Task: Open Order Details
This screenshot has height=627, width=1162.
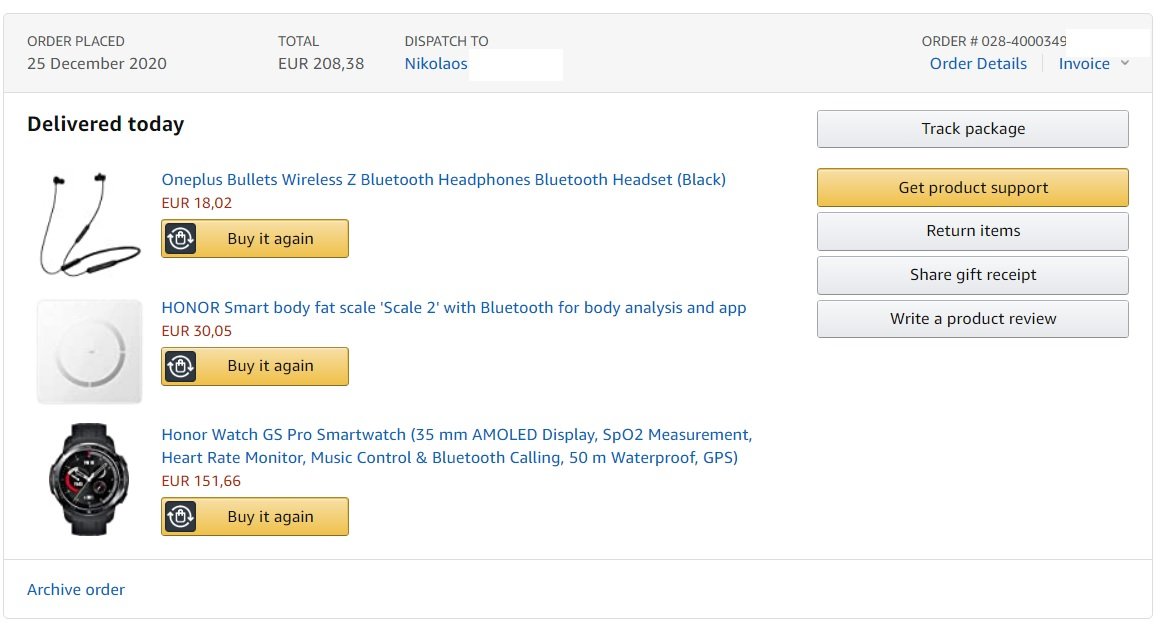Action: click(978, 64)
